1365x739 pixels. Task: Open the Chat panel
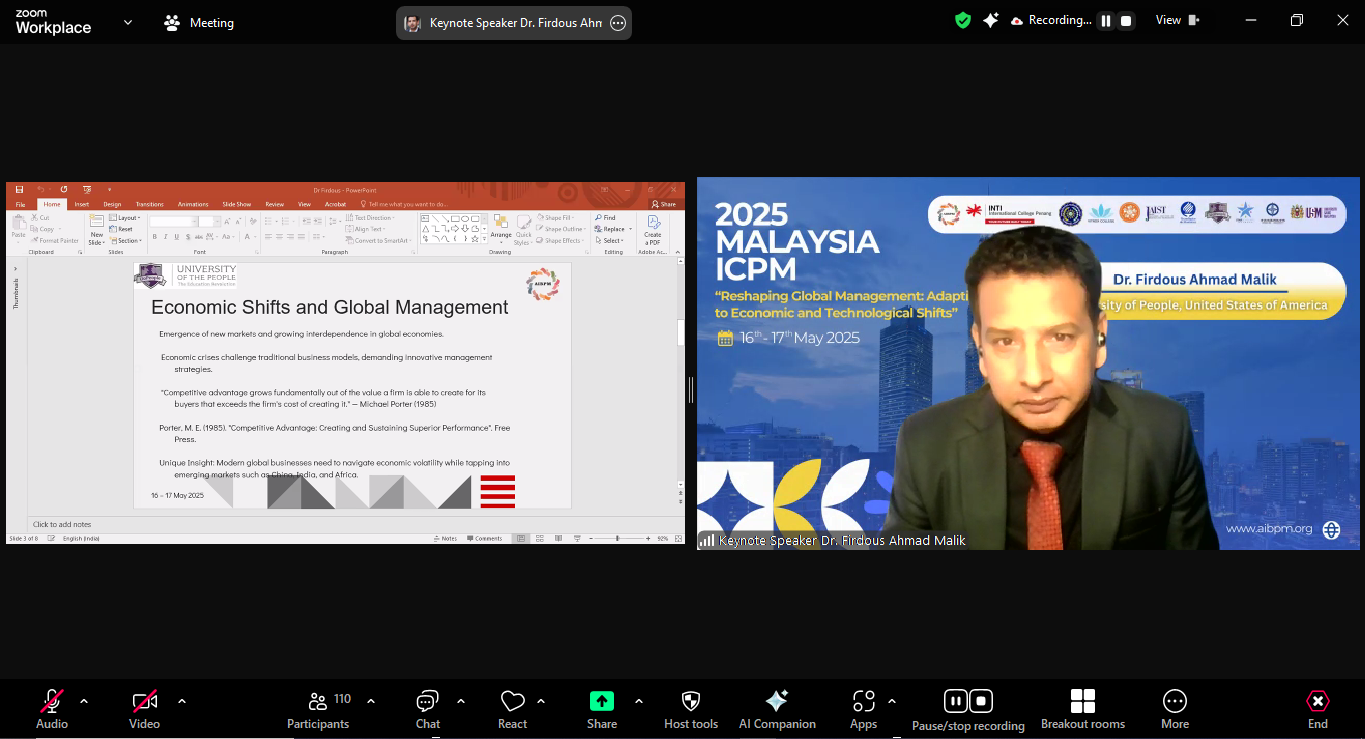(428, 709)
